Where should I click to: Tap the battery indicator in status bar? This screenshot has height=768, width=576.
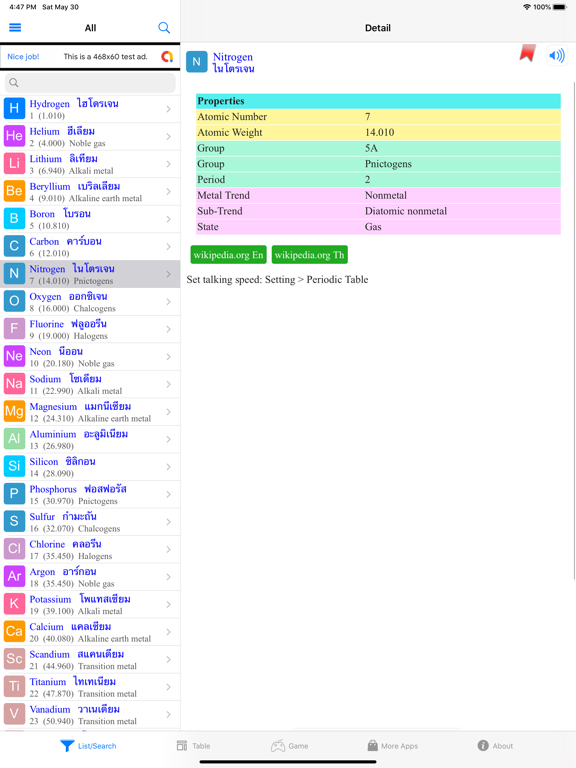pos(560,7)
